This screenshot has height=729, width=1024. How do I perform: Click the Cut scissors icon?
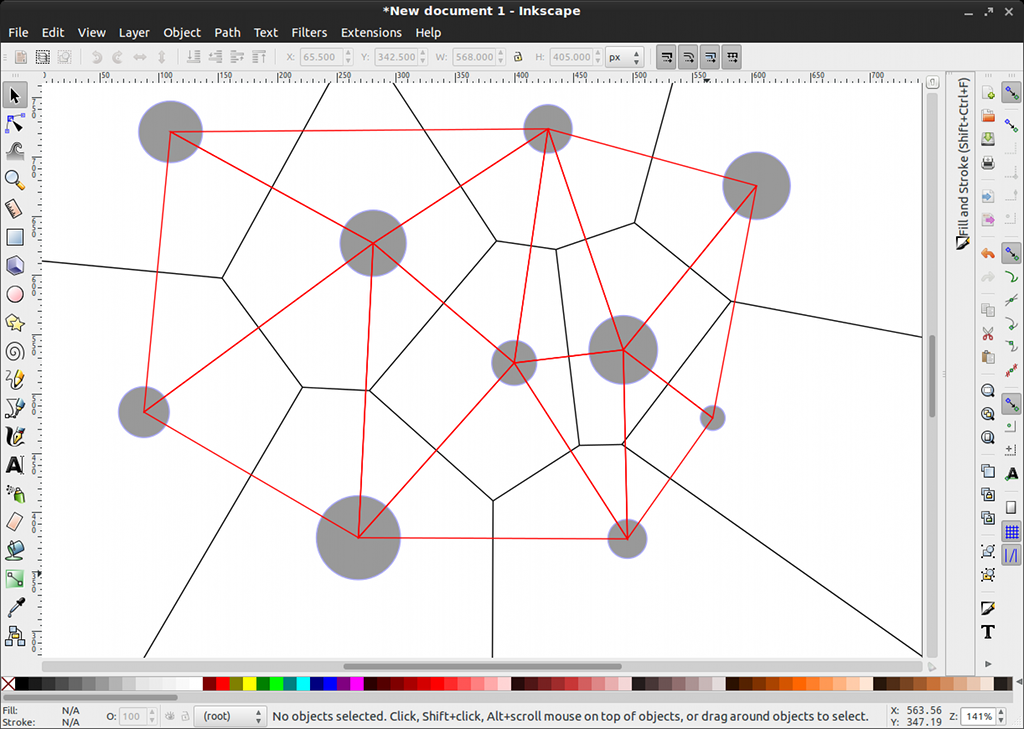coord(988,333)
